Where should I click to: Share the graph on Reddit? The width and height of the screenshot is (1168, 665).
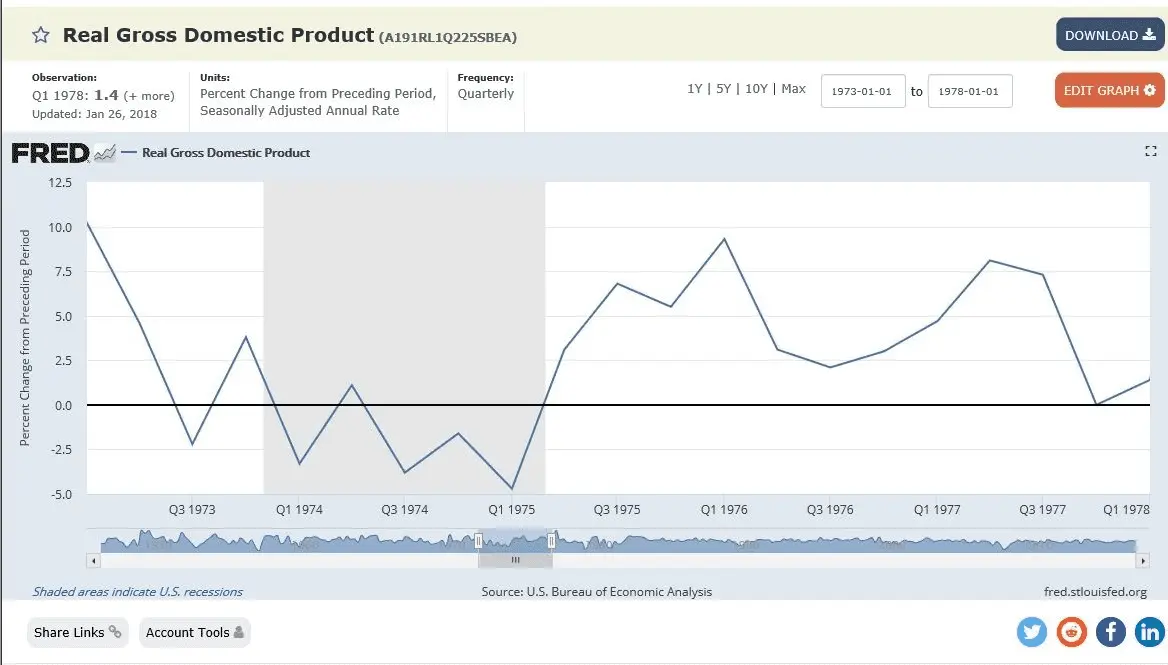pos(1072,632)
